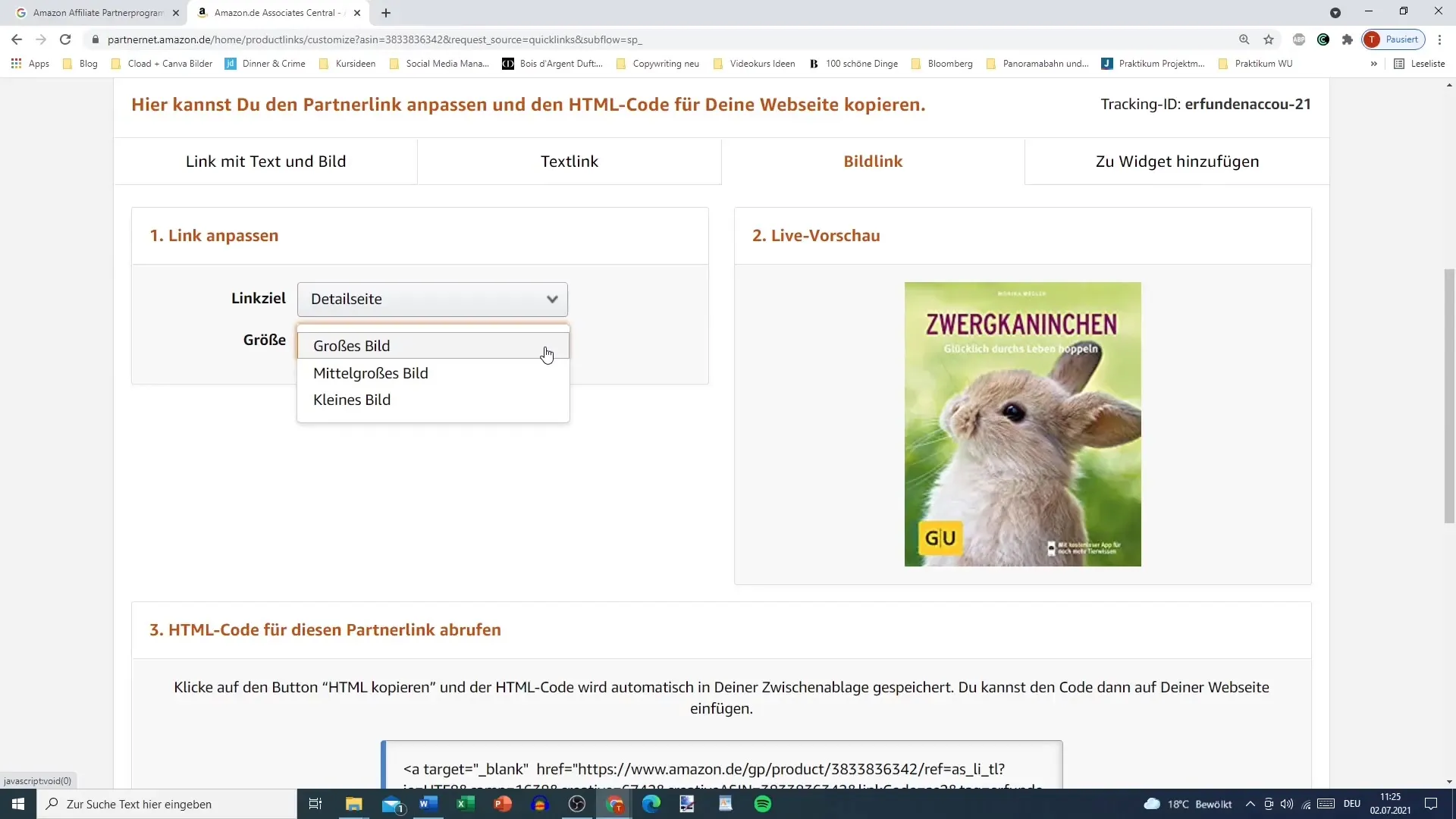1456x819 pixels.
Task: Open Task View on the taskbar
Action: [x=315, y=804]
